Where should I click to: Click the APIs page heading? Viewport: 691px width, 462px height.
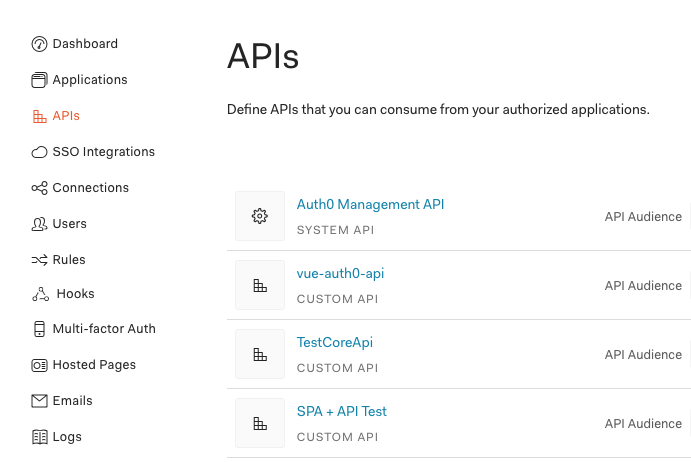pos(263,56)
